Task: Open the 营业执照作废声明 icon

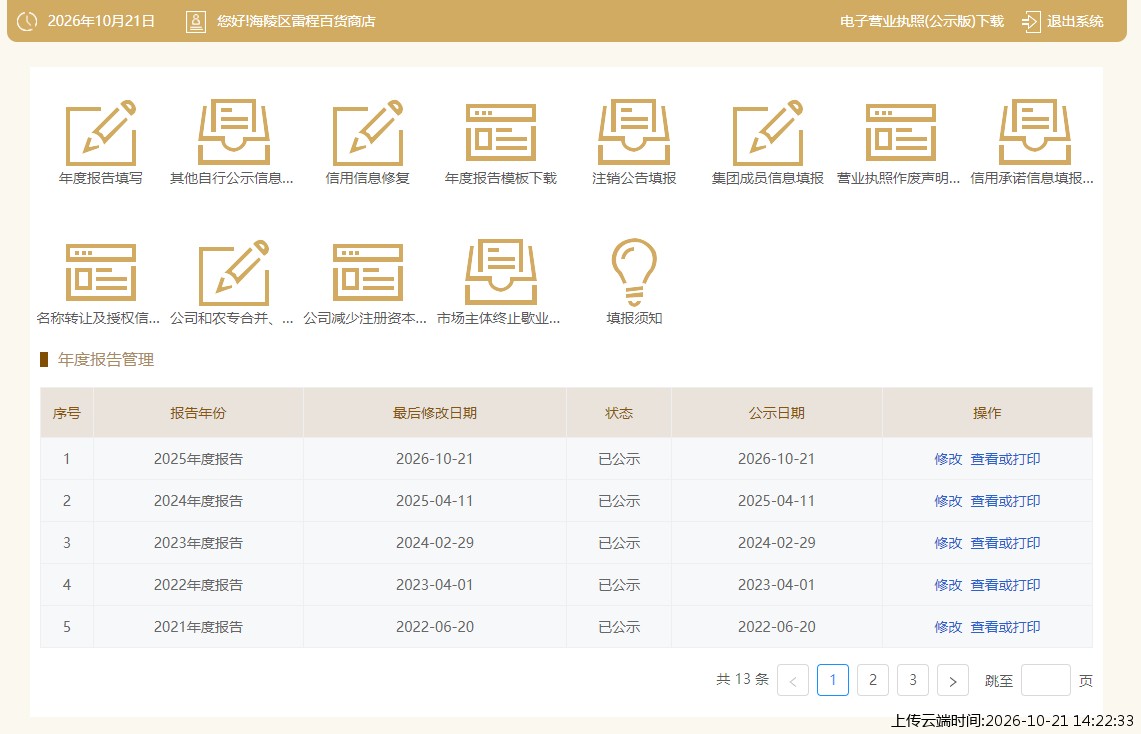Action: point(901,133)
